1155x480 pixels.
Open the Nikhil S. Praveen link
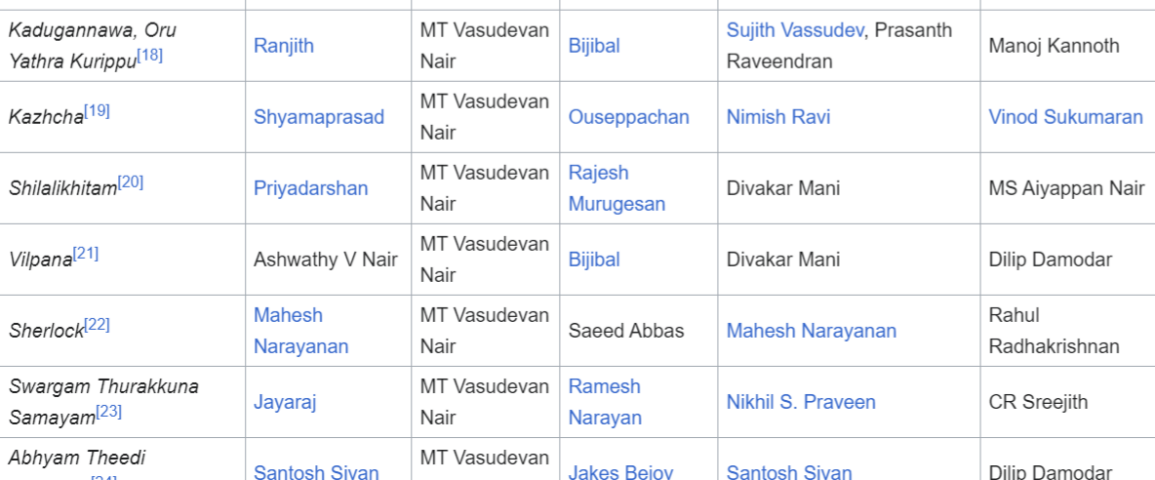[801, 402]
